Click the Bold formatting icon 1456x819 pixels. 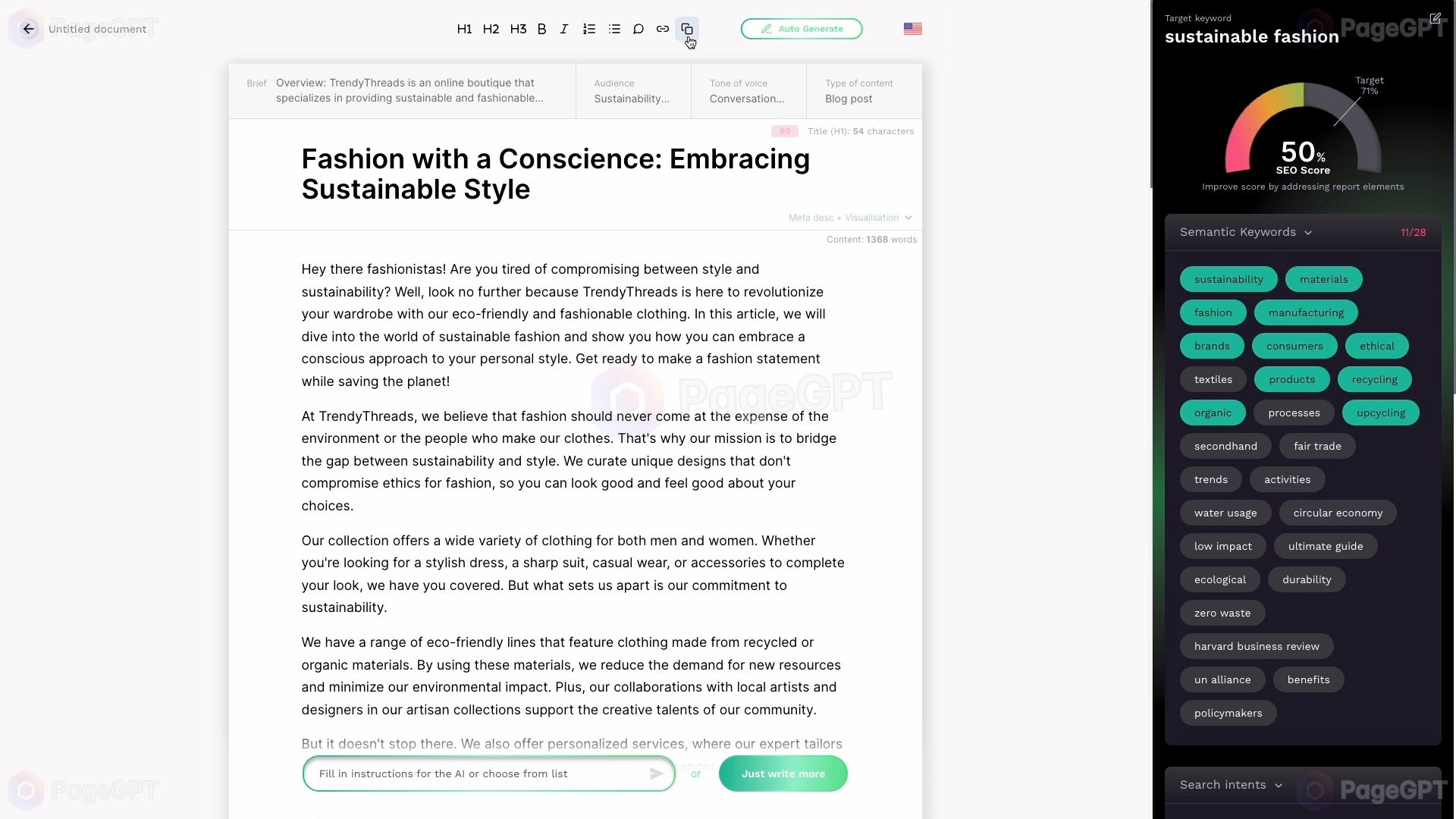point(541,28)
